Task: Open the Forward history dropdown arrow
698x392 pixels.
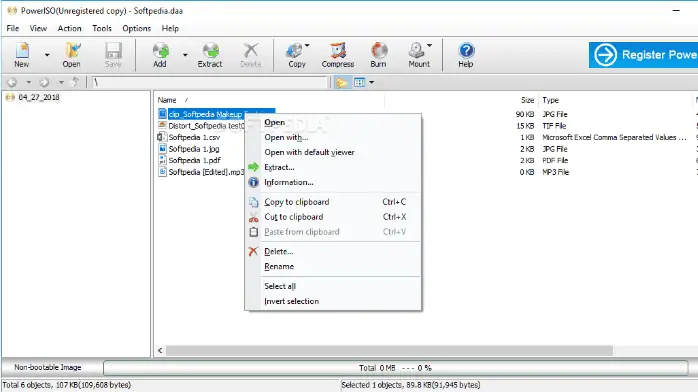Action: click(61, 82)
